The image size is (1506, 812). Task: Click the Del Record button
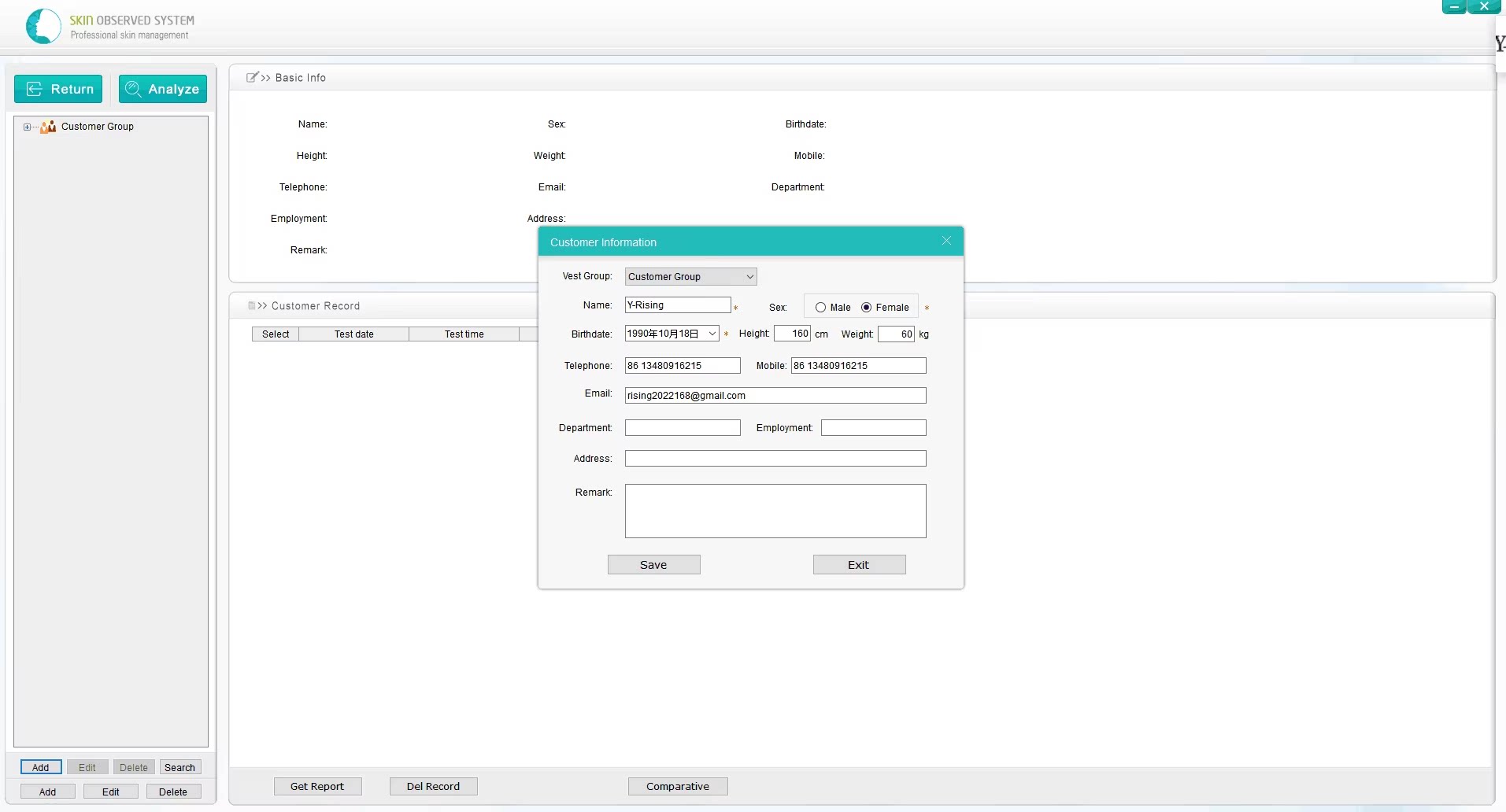point(433,786)
